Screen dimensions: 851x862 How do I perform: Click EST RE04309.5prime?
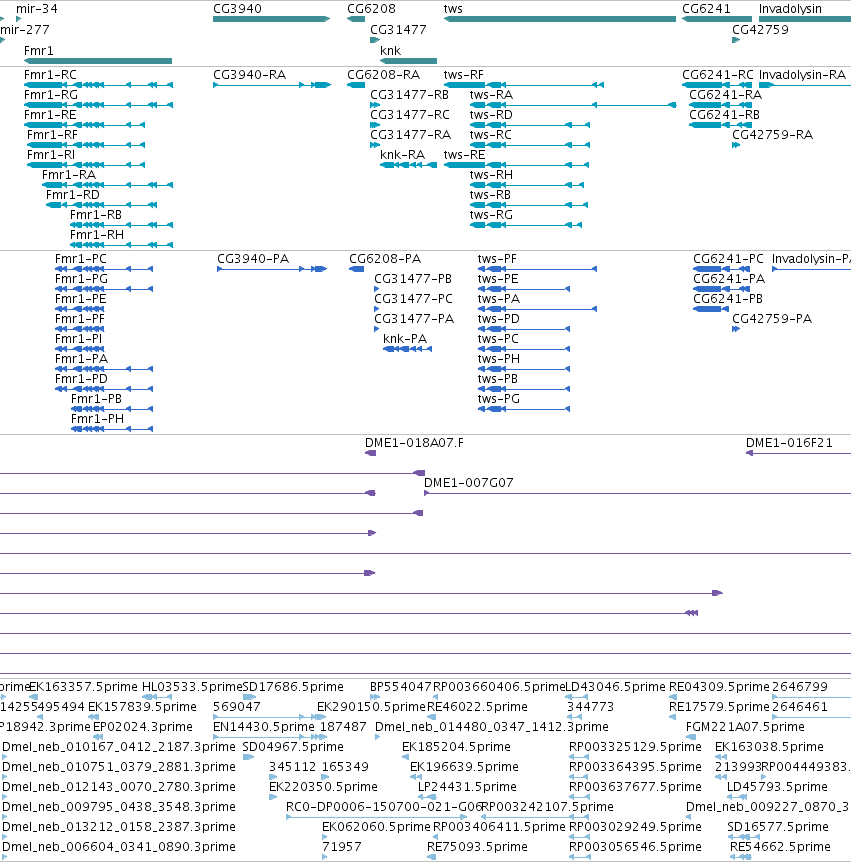(x=719, y=687)
